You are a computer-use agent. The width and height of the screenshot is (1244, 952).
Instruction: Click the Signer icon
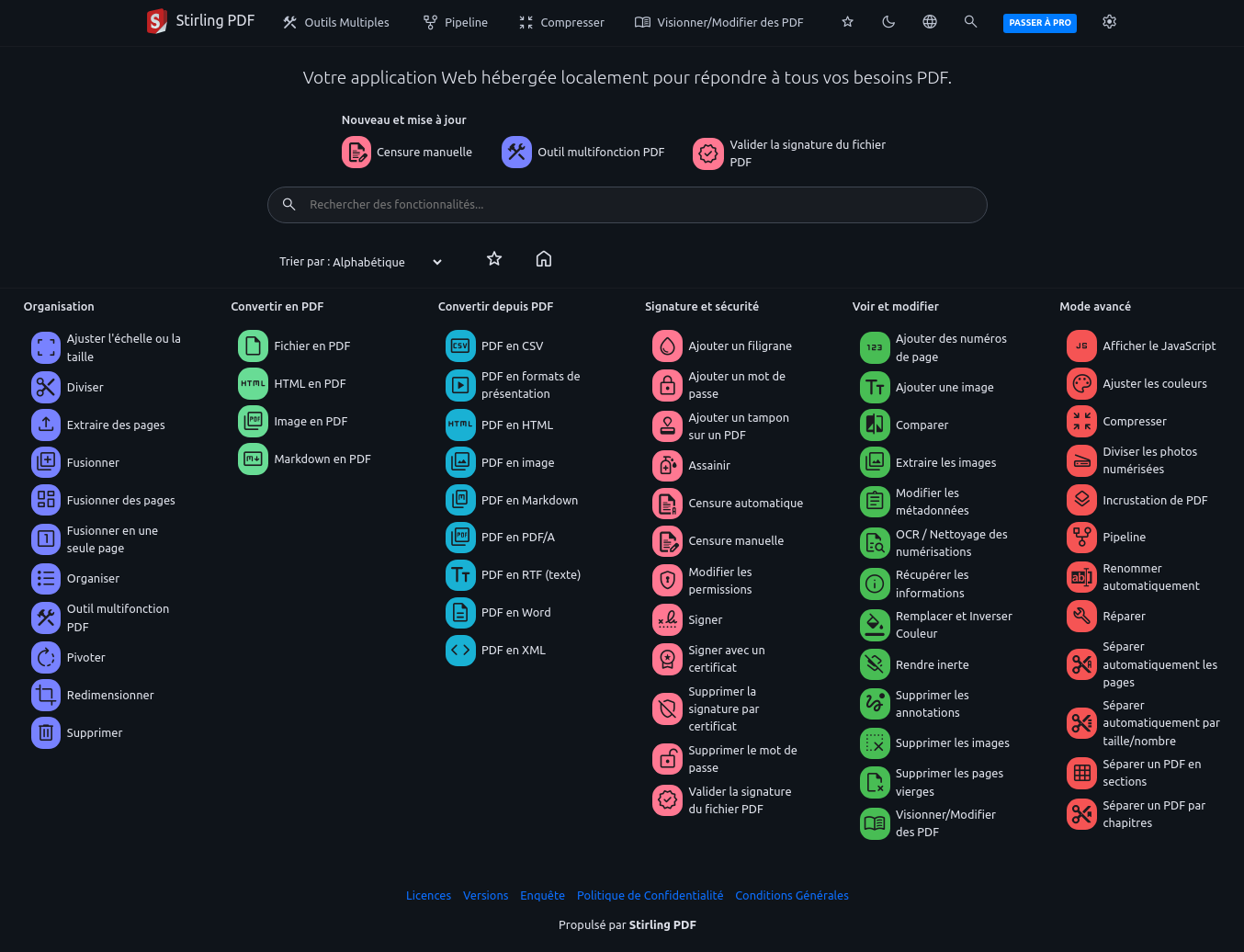click(x=667, y=619)
